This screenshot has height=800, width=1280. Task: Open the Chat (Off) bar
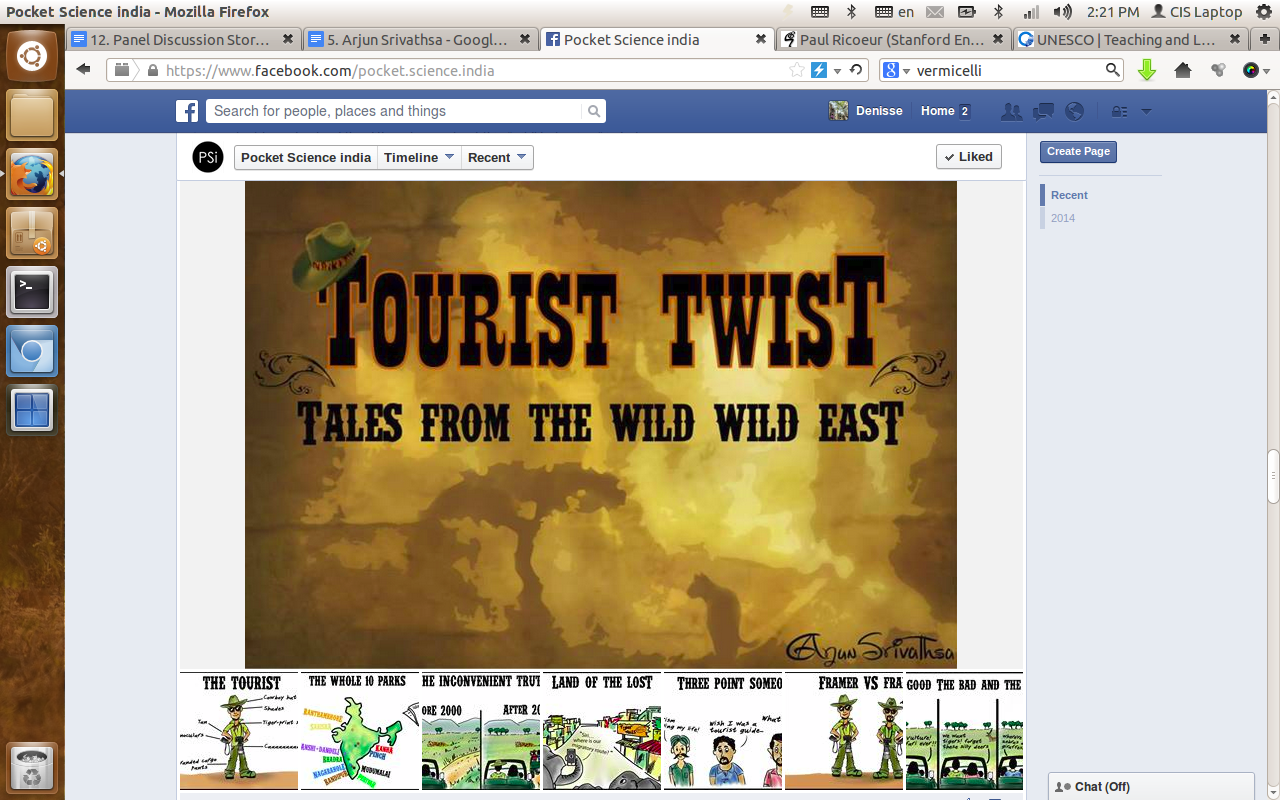[1150, 787]
